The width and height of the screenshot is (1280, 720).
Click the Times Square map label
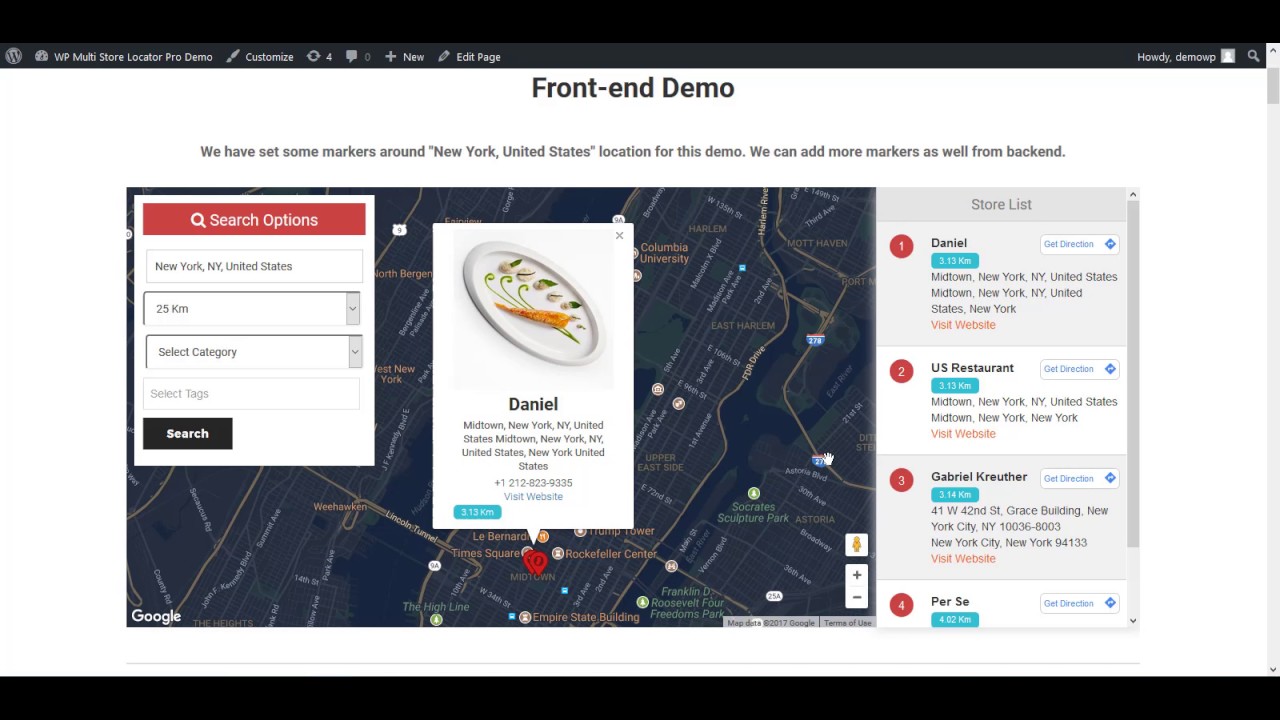[486, 553]
